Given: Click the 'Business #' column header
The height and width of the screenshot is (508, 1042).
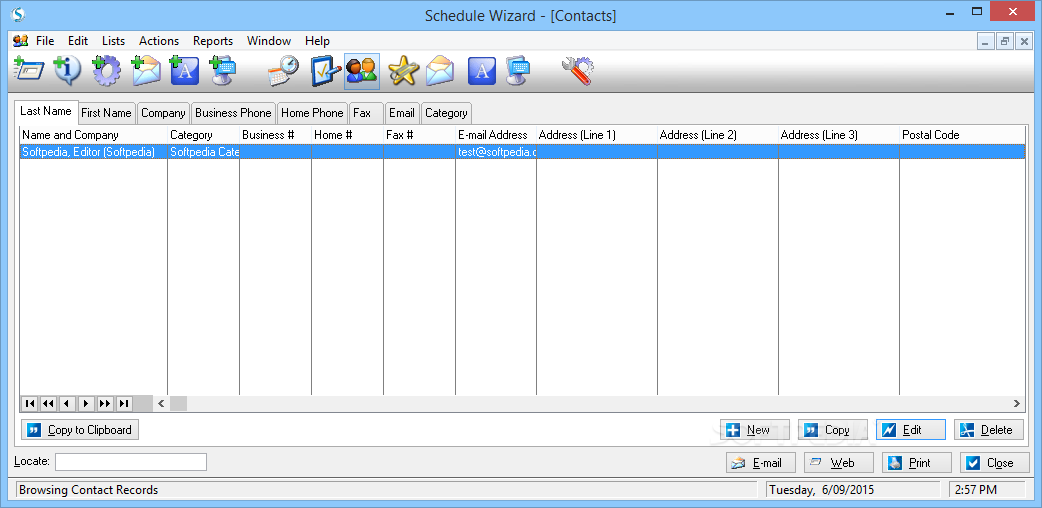Looking at the screenshot, I should [275, 135].
